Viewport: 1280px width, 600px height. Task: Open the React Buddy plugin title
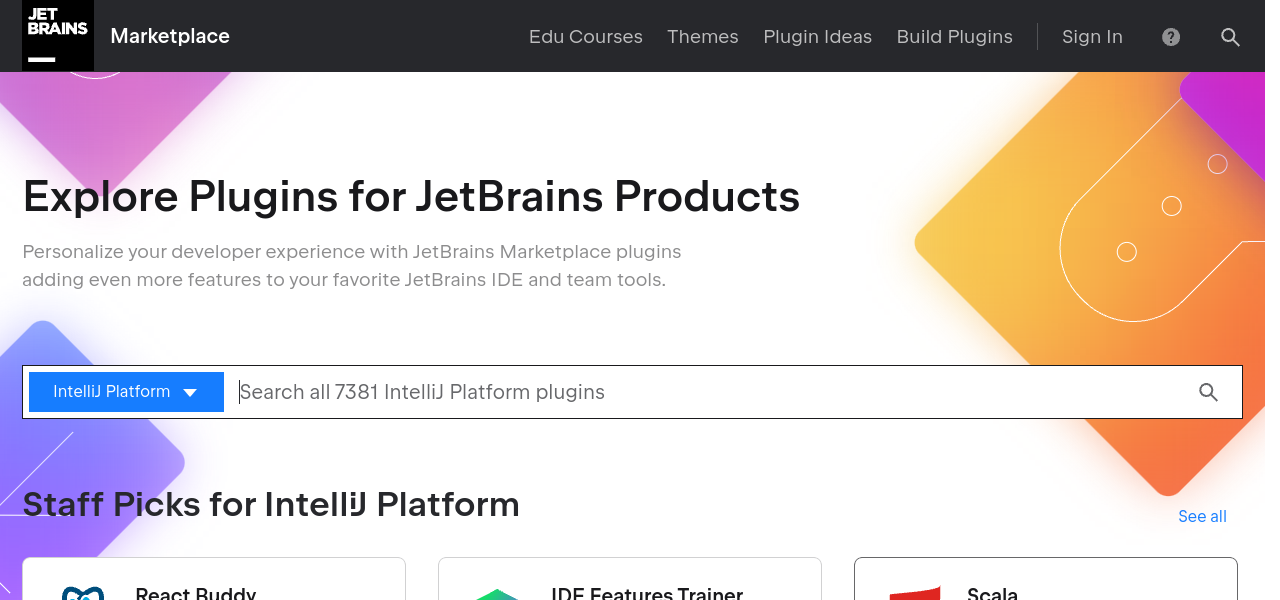[x=196, y=593]
